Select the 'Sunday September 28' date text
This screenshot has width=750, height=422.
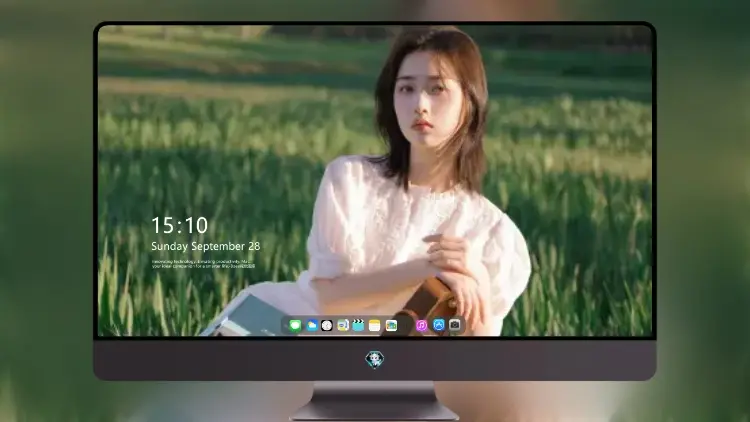[x=206, y=246]
